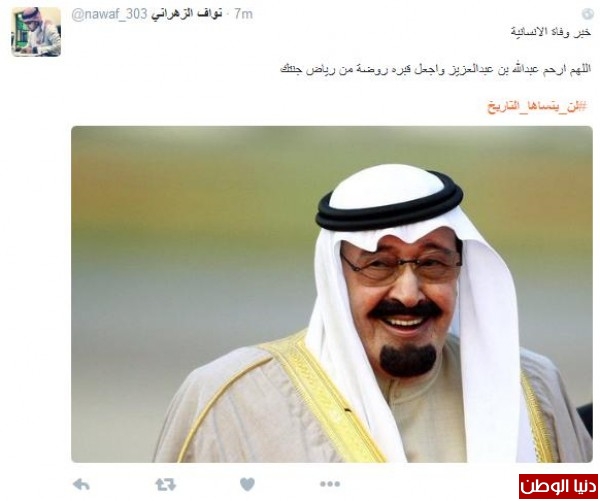Open the author's profile avatar picture

pyautogui.click(x=36, y=32)
